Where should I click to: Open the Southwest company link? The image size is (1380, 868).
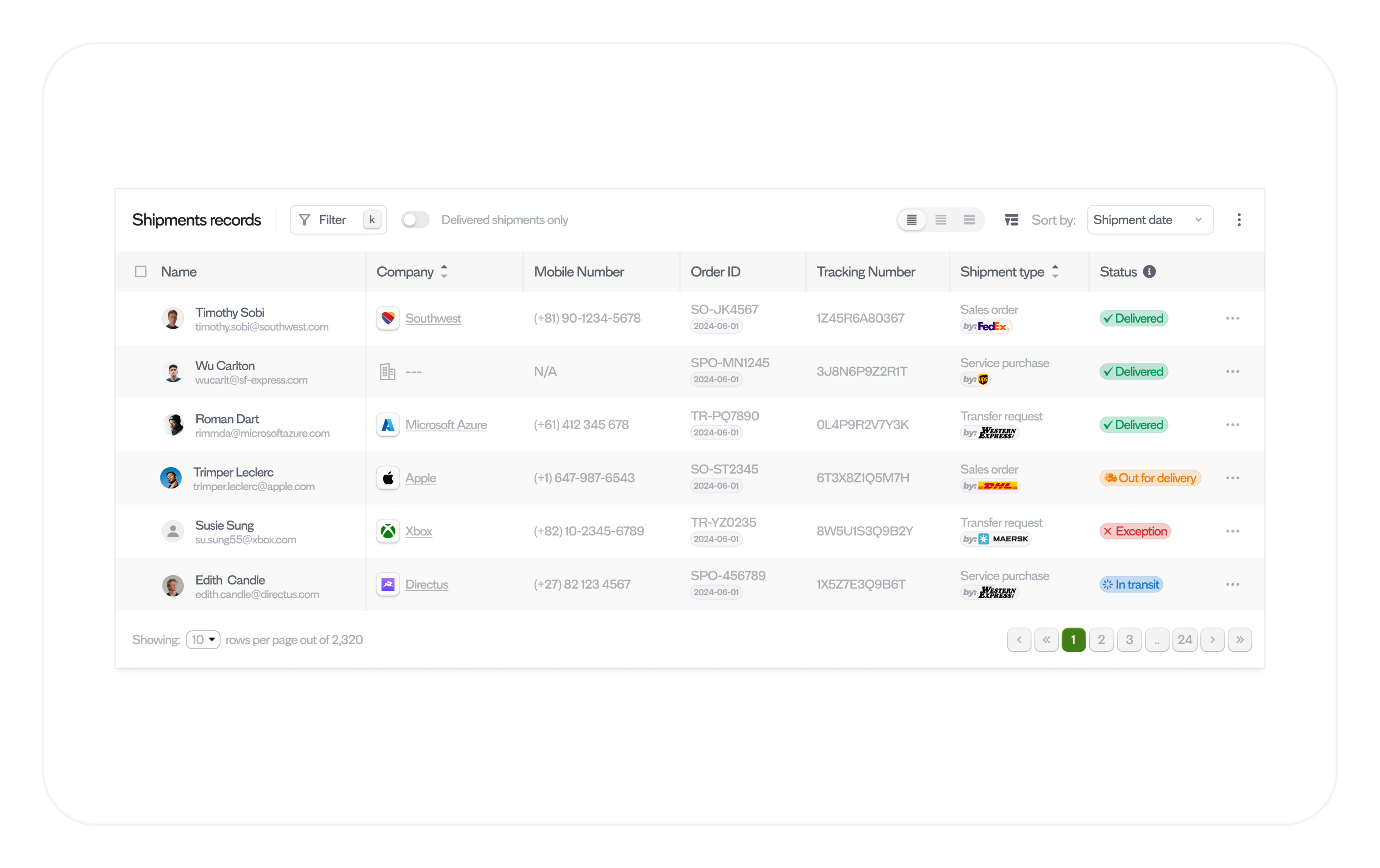coord(433,318)
